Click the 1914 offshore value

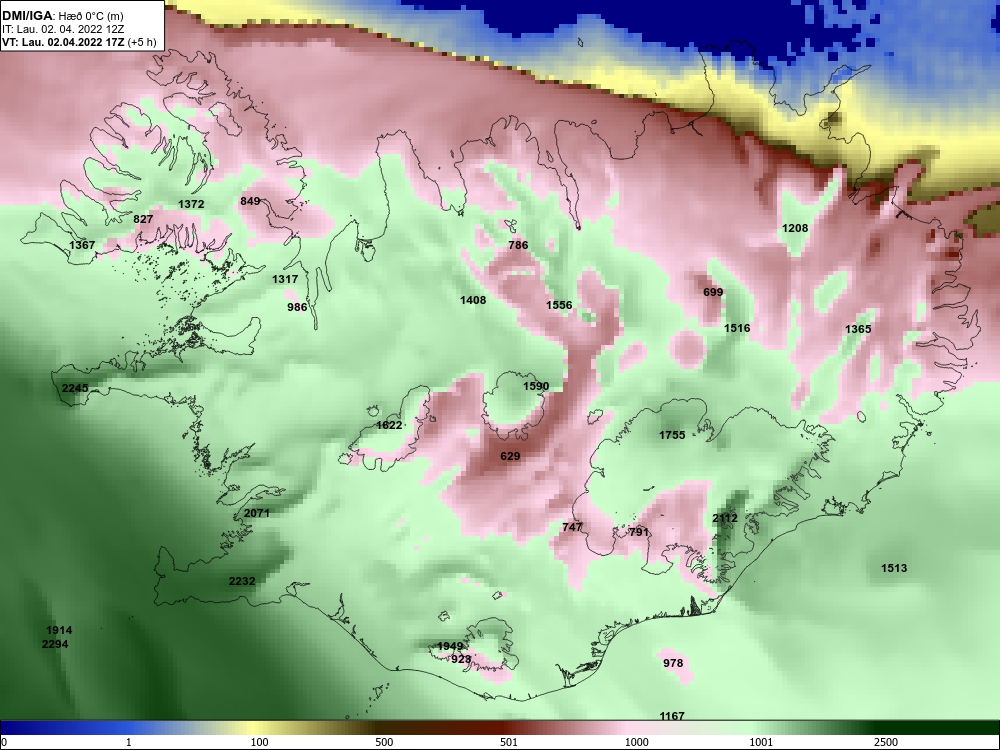point(59,630)
